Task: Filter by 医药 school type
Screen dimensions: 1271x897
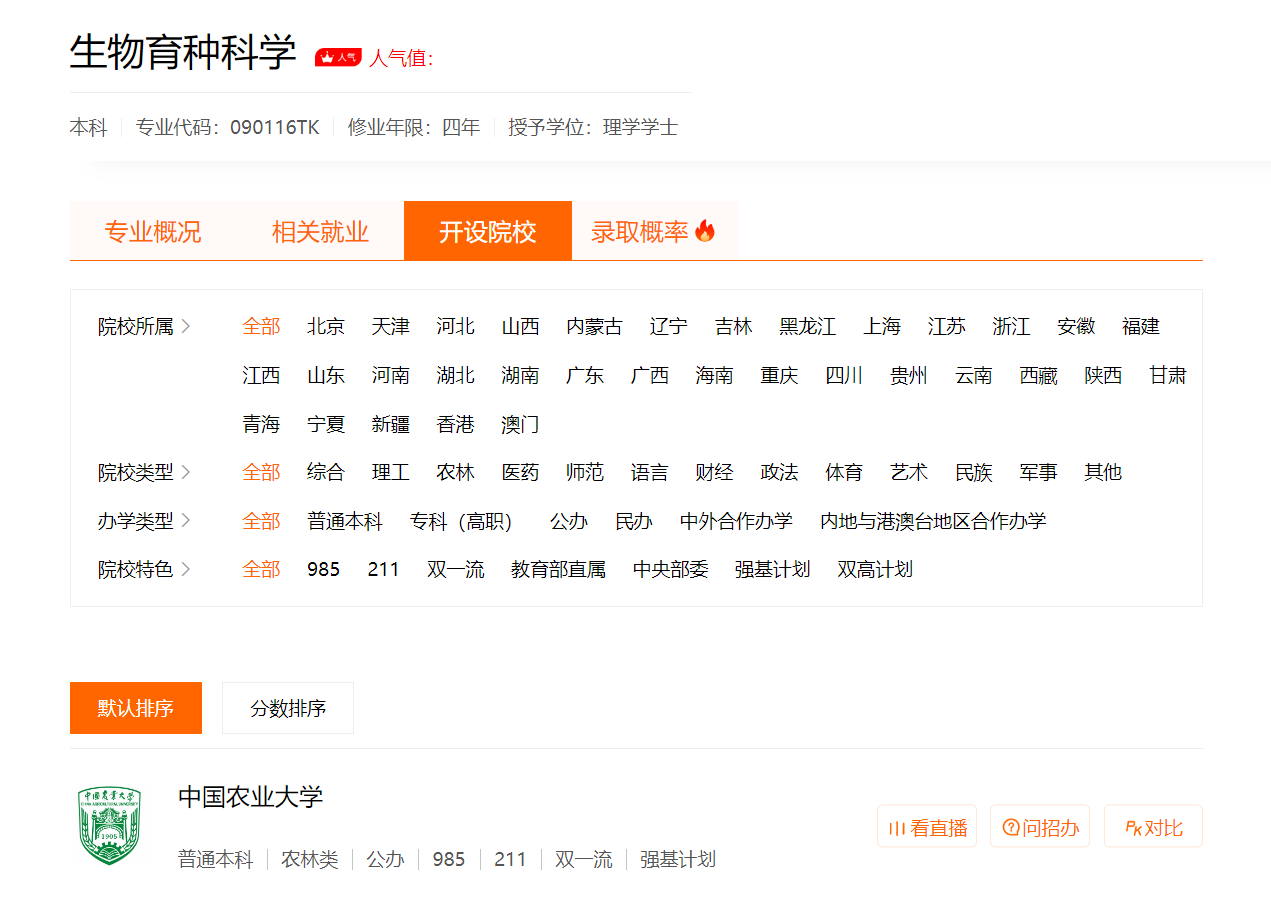Action: 520,472
